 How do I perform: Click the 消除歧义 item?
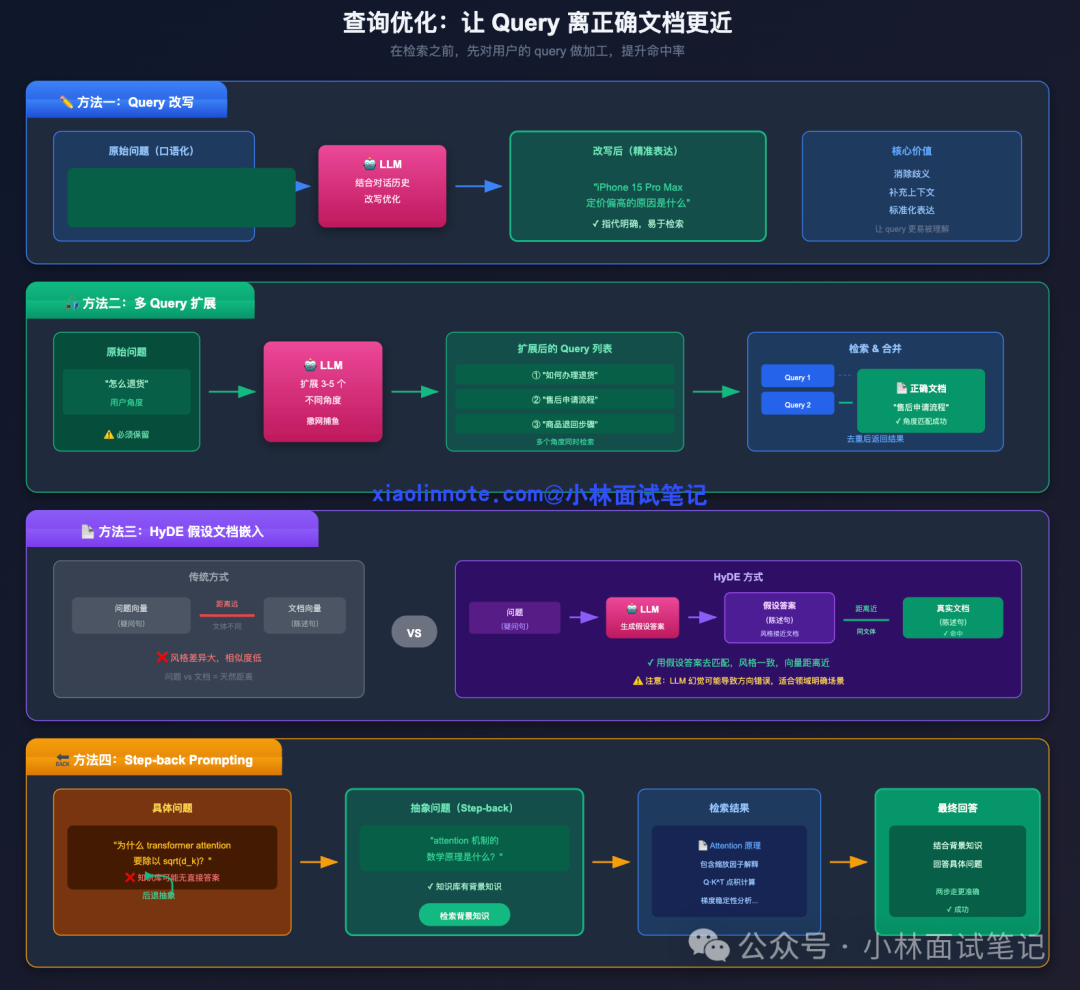911,174
